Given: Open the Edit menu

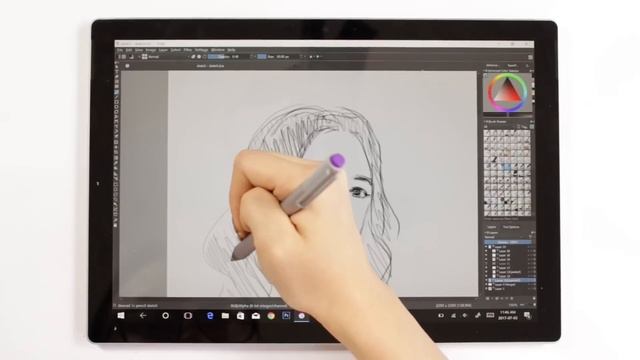Looking at the screenshot, I should tap(129, 50).
